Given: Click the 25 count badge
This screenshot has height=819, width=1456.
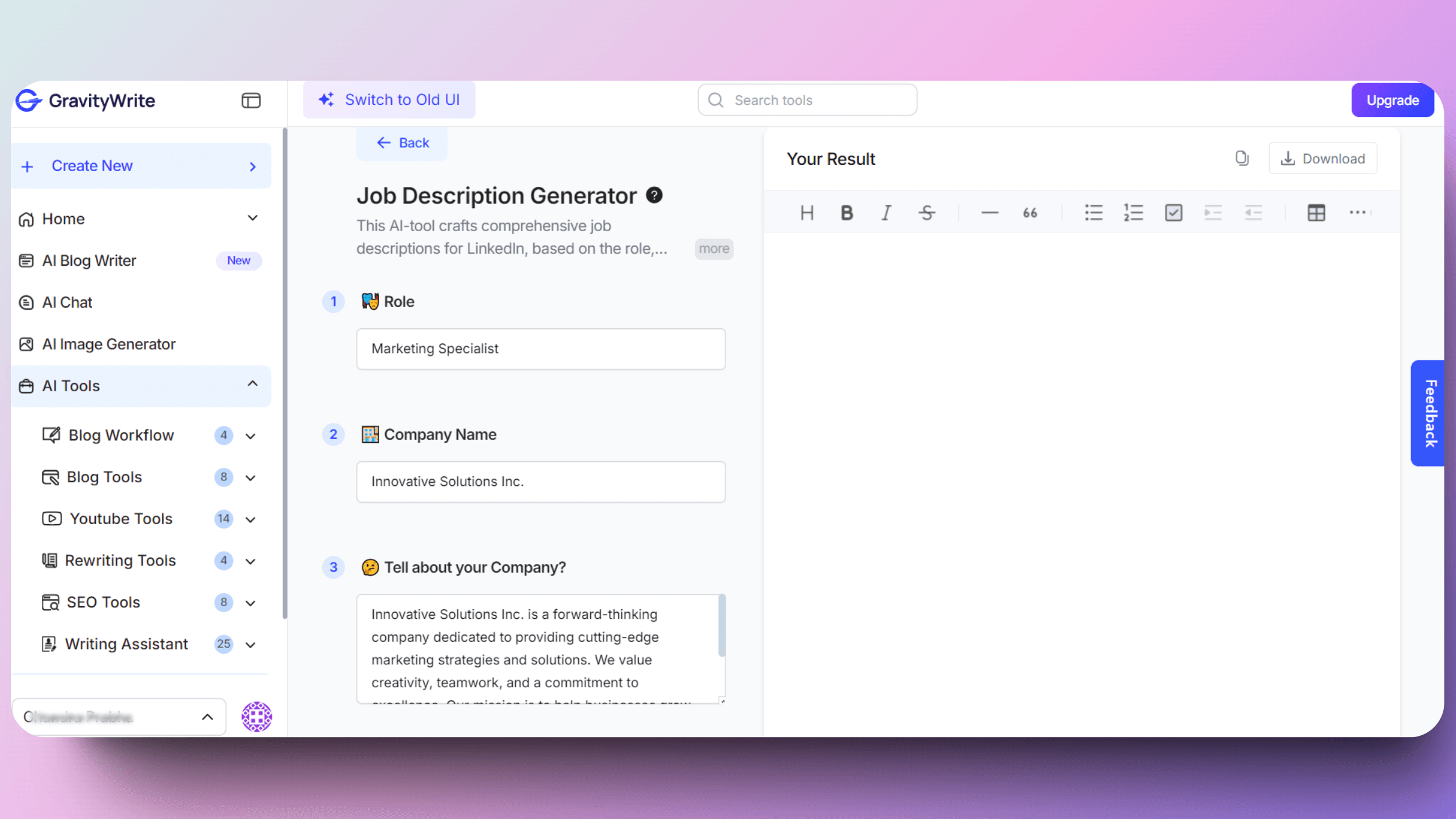Looking at the screenshot, I should 223,644.
